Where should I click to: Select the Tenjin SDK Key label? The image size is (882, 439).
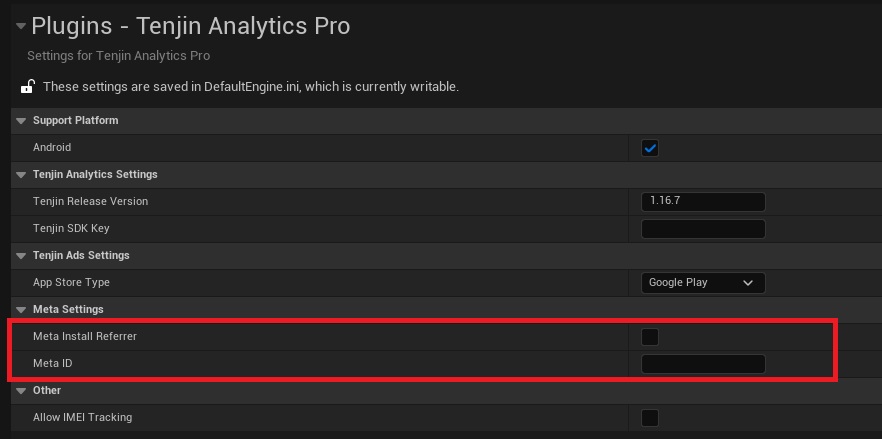pyautogui.click(x=71, y=229)
